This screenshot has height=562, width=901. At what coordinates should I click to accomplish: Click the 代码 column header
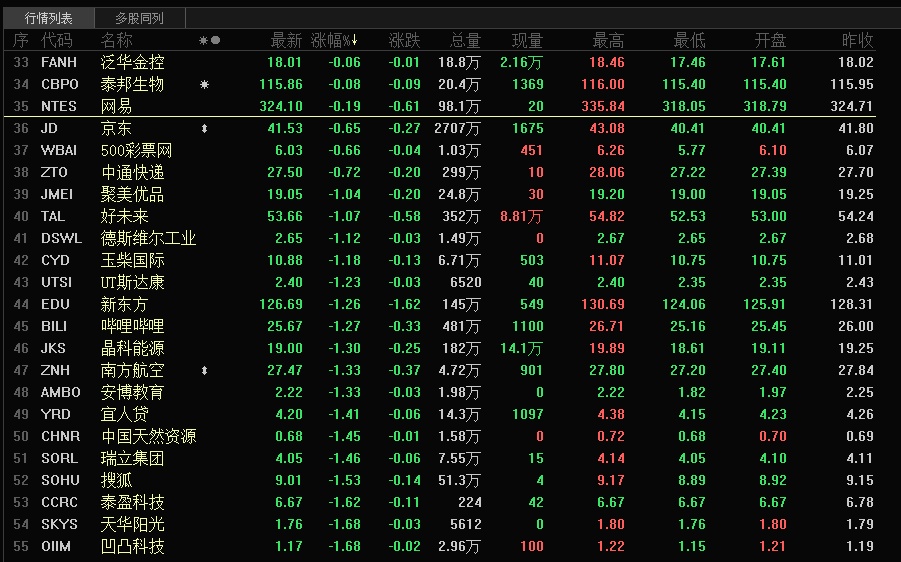pyautogui.click(x=57, y=40)
